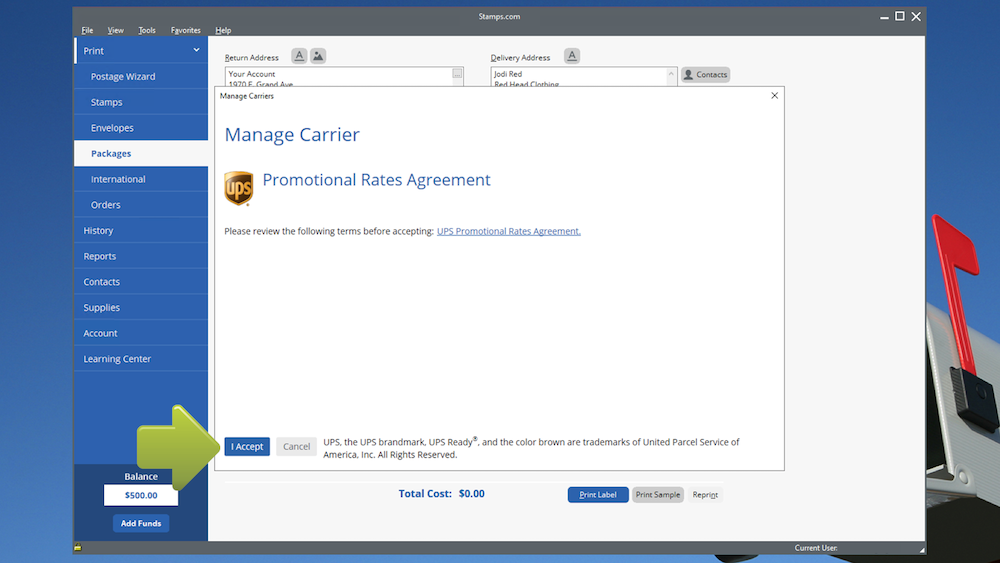Cancel the promotional rates agreement
The width and height of the screenshot is (1000, 563).
[x=296, y=447]
